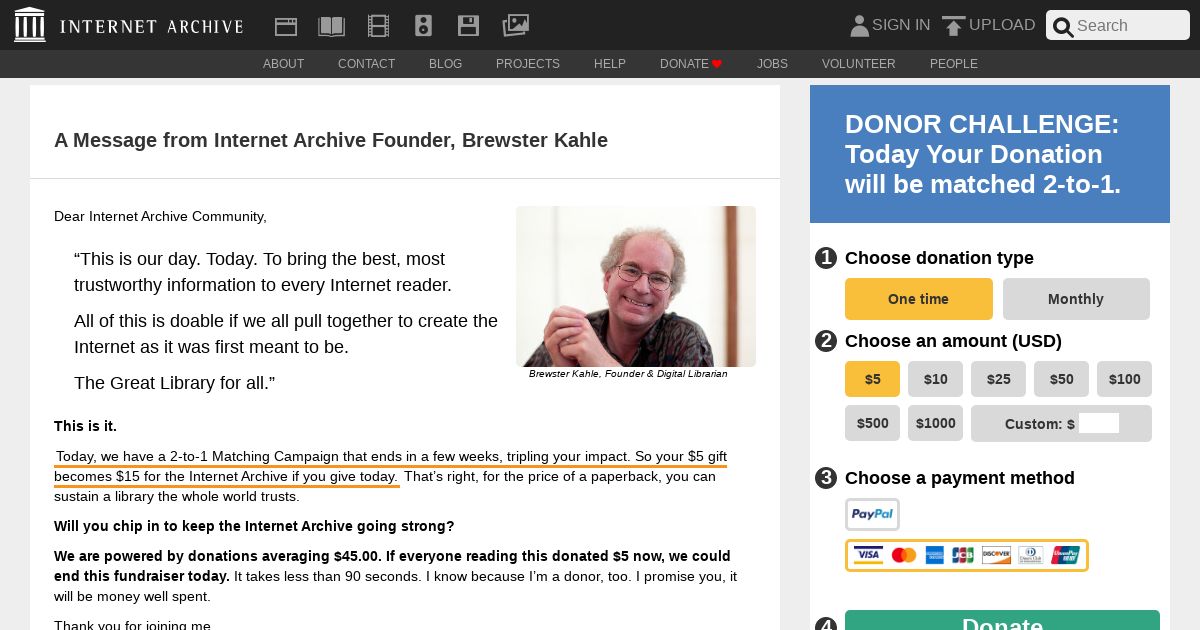Click the quote 'The Great Library for all.'
This screenshot has height=630, width=1200.
[174, 383]
